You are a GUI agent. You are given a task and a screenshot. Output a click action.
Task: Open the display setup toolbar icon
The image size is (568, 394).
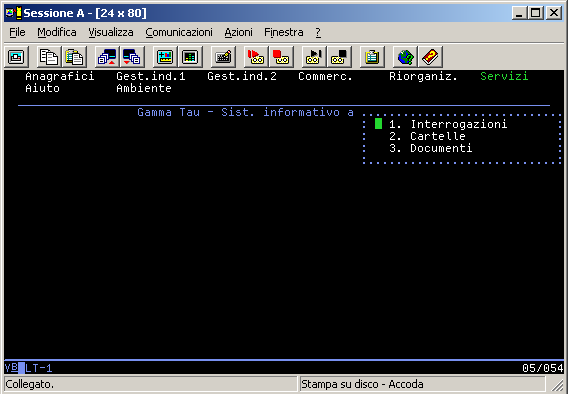click(165, 57)
